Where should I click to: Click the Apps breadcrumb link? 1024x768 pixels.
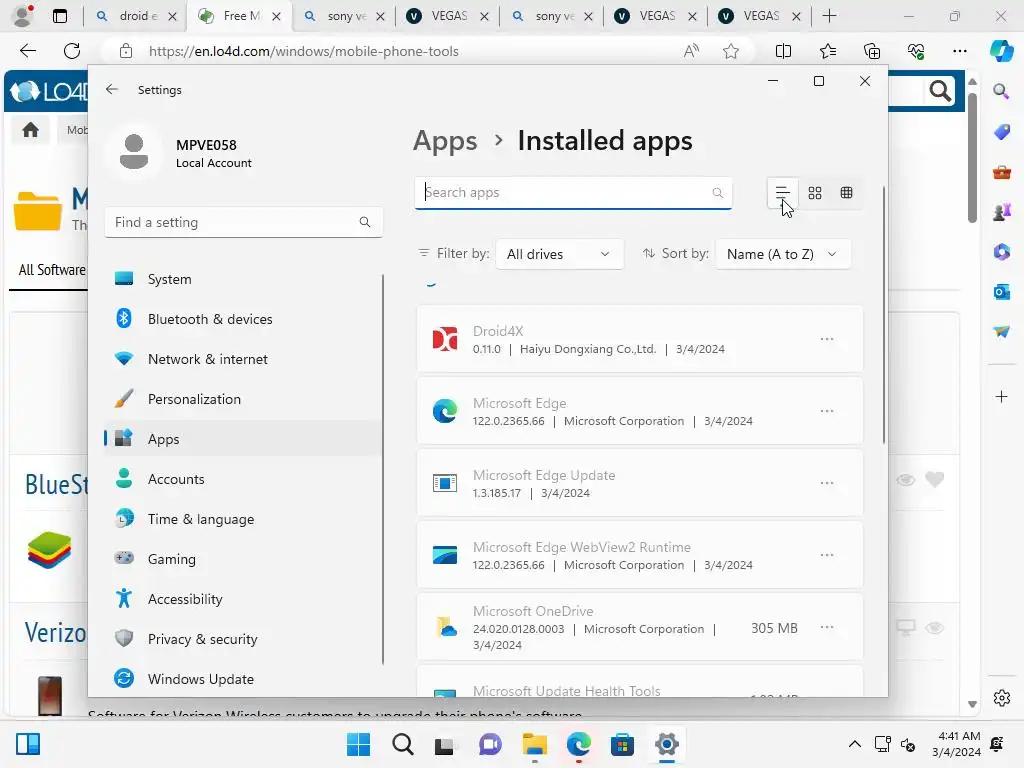445,141
